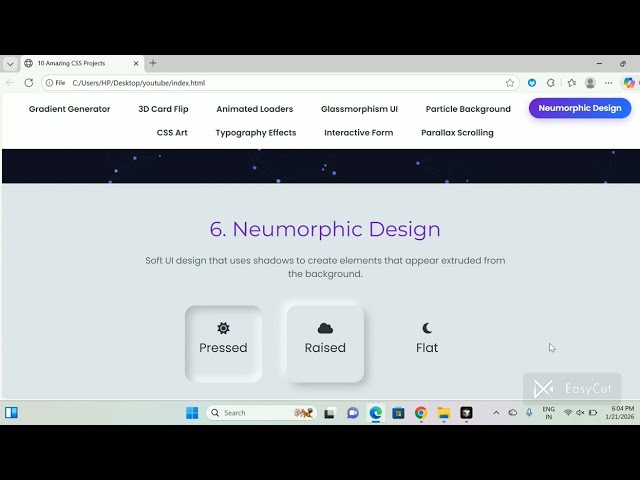Open the Copilot sidebar icon

(x=629, y=83)
